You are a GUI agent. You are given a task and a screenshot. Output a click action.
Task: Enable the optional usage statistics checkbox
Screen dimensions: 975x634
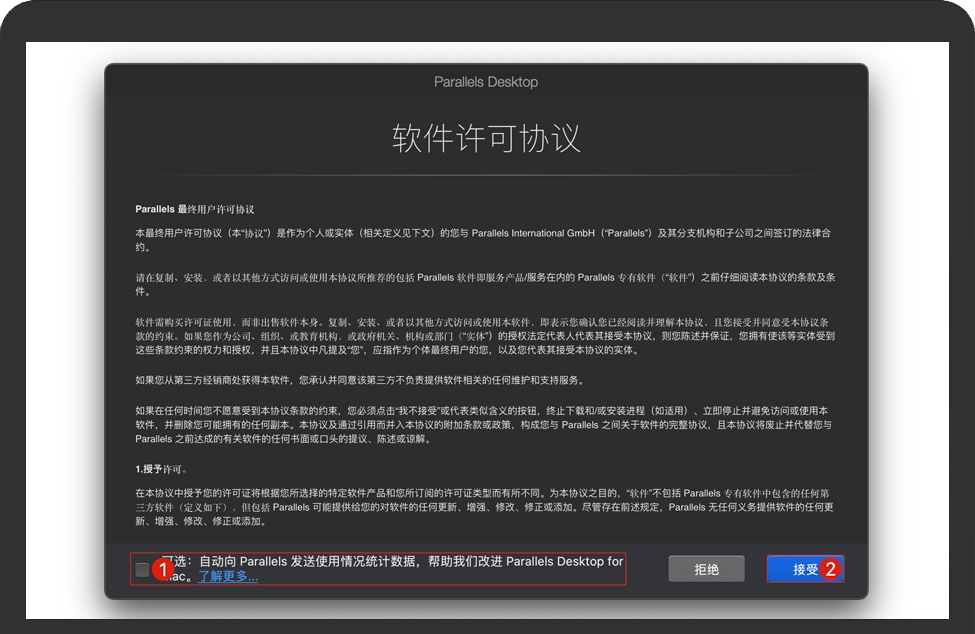pyautogui.click(x=142, y=569)
